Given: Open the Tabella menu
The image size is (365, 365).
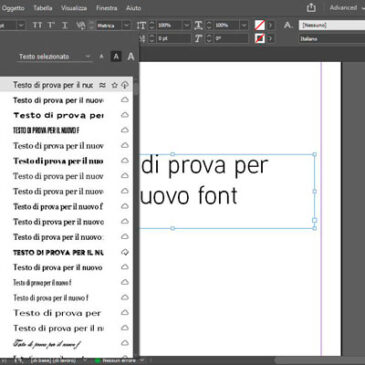Looking at the screenshot, I should [43, 8].
